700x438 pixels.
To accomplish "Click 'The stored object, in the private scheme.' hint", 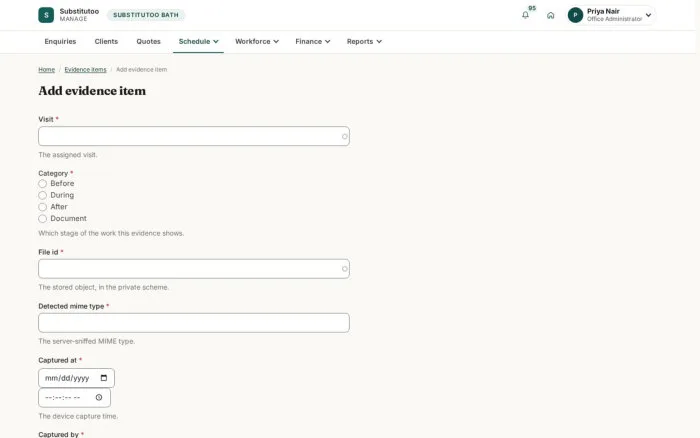I will pyautogui.click(x=104, y=287).
